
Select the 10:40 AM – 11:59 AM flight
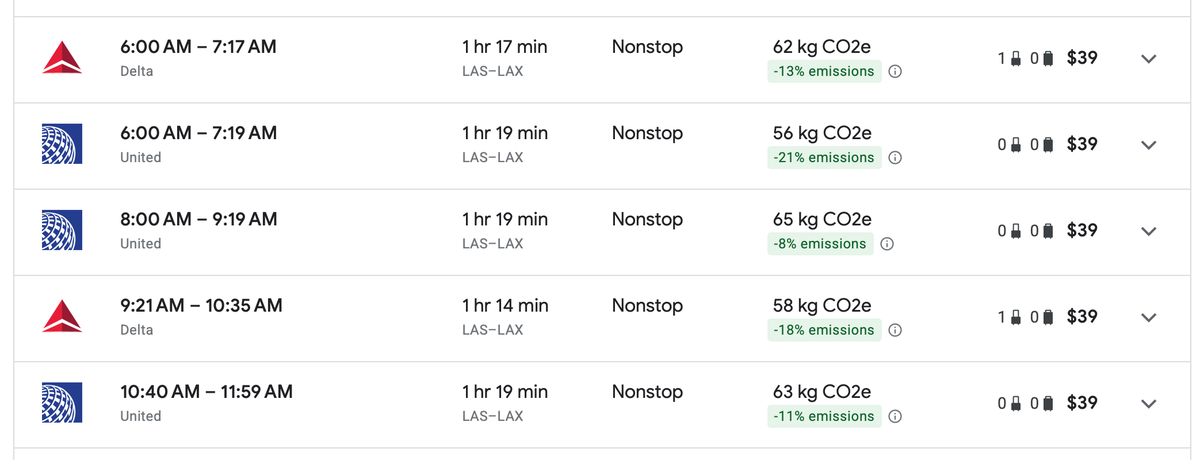(206, 391)
